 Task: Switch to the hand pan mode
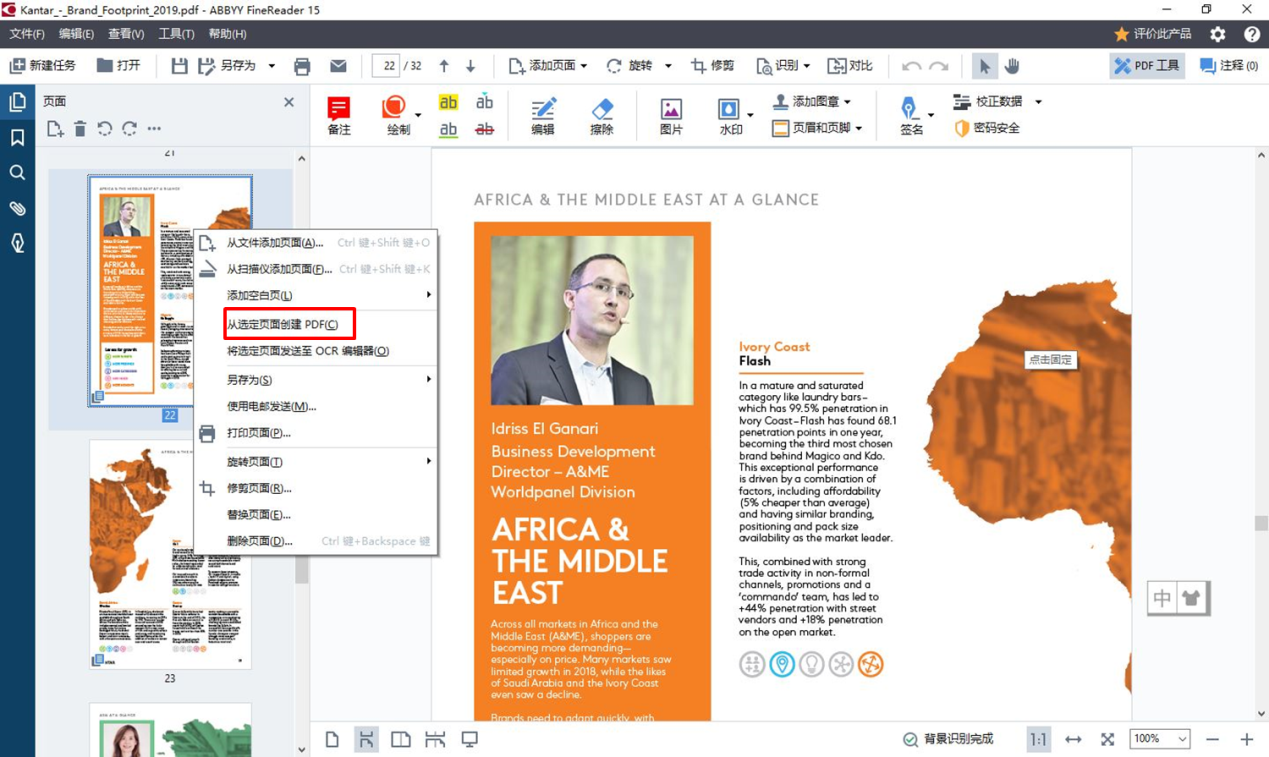point(1012,66)
